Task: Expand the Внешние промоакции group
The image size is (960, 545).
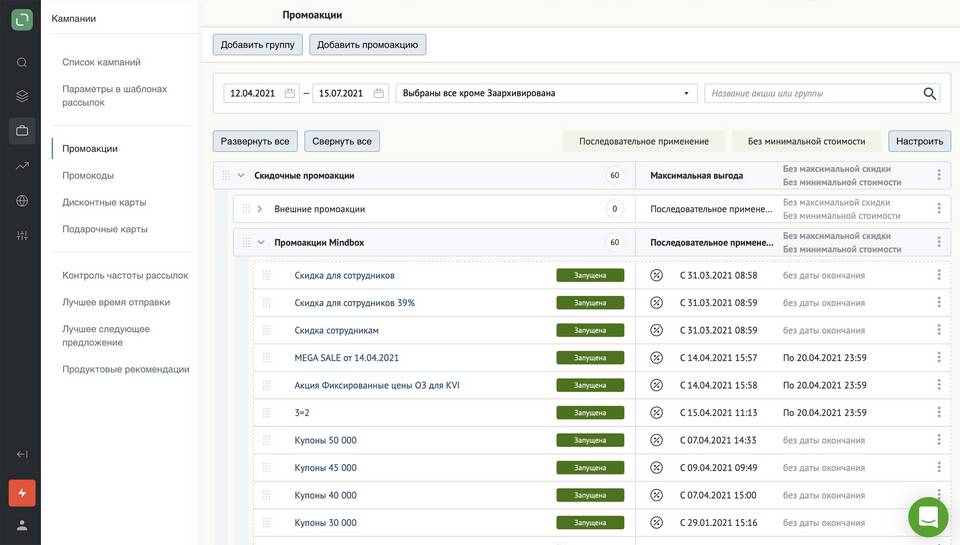Action: 260,209
